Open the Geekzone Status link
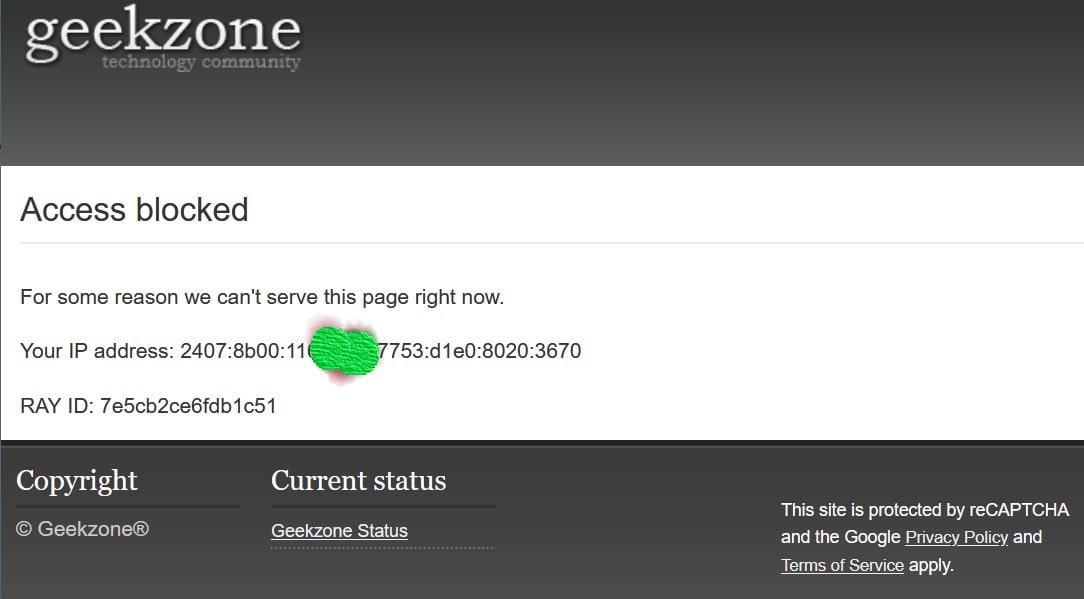Viewport: 1084px width, 599px height. point(339,531)
